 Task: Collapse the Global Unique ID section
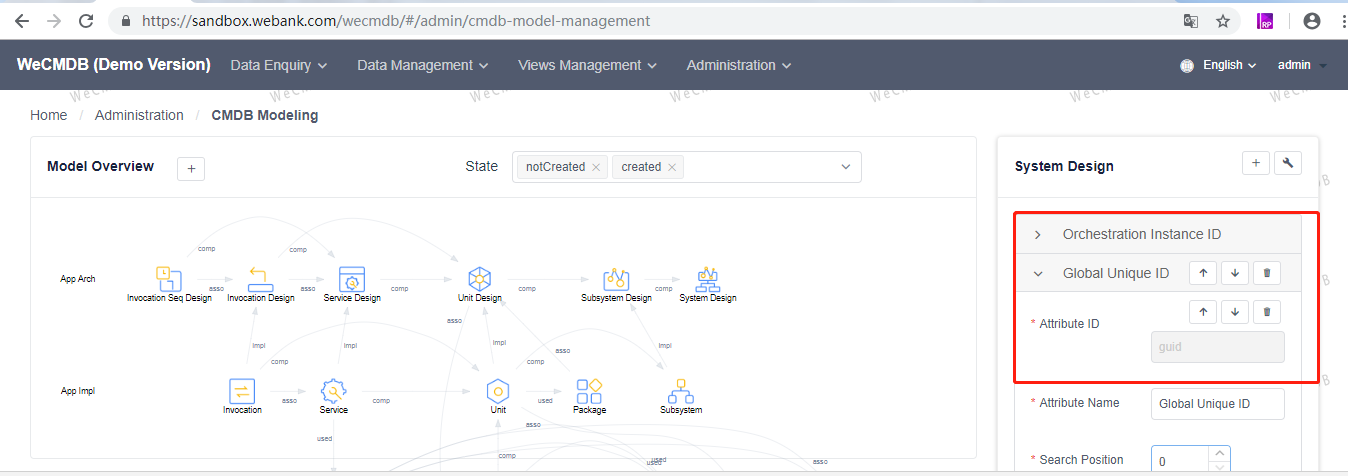pyautogui.click(x=1038, y=273)
